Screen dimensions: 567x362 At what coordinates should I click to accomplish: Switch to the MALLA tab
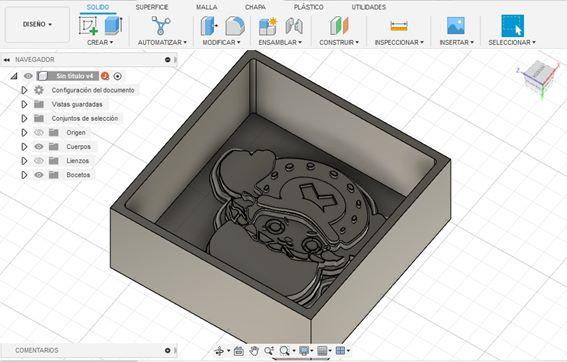(x=207, y=7)
